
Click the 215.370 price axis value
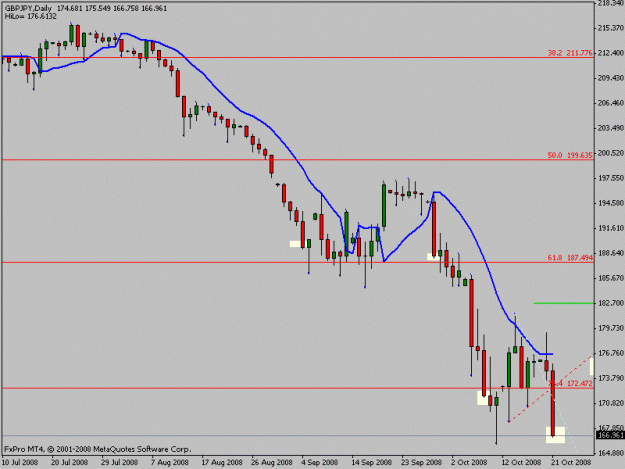pos(611,28)
